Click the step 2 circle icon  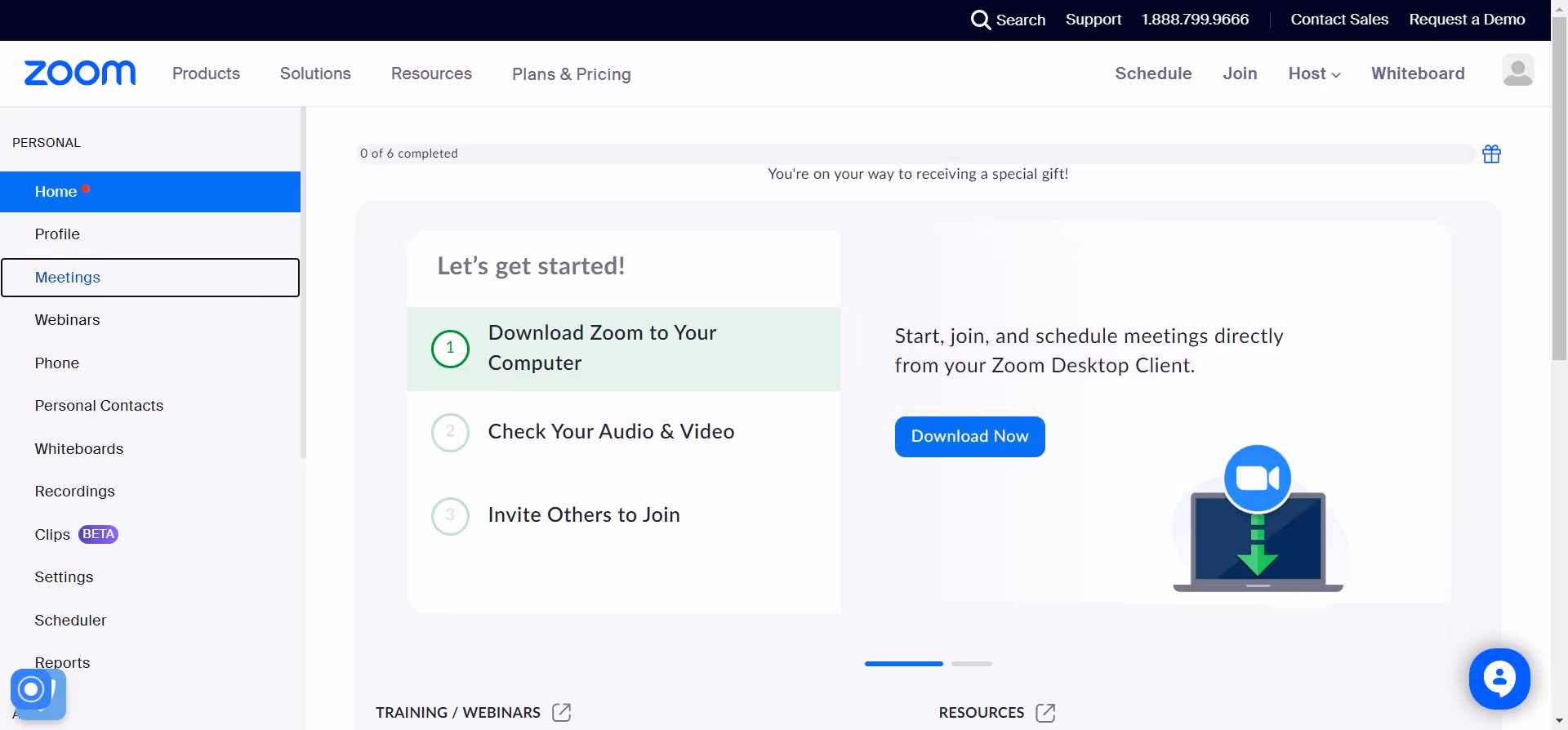point(450,432)
